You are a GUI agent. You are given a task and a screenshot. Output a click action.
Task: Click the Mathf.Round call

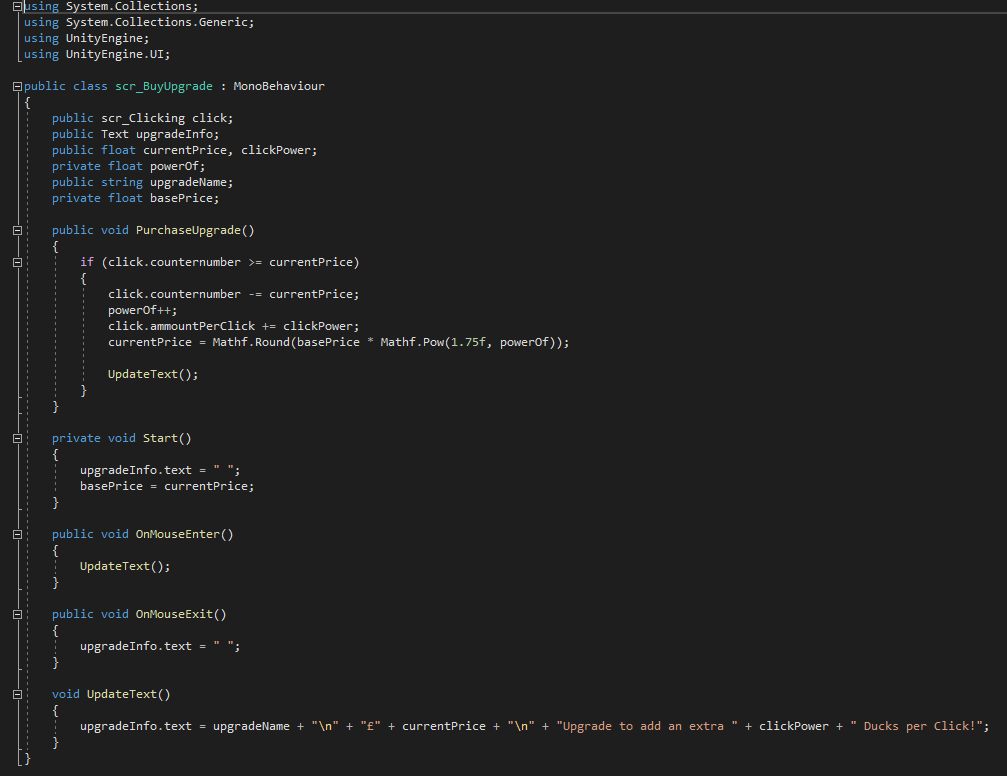pos(248,342)
